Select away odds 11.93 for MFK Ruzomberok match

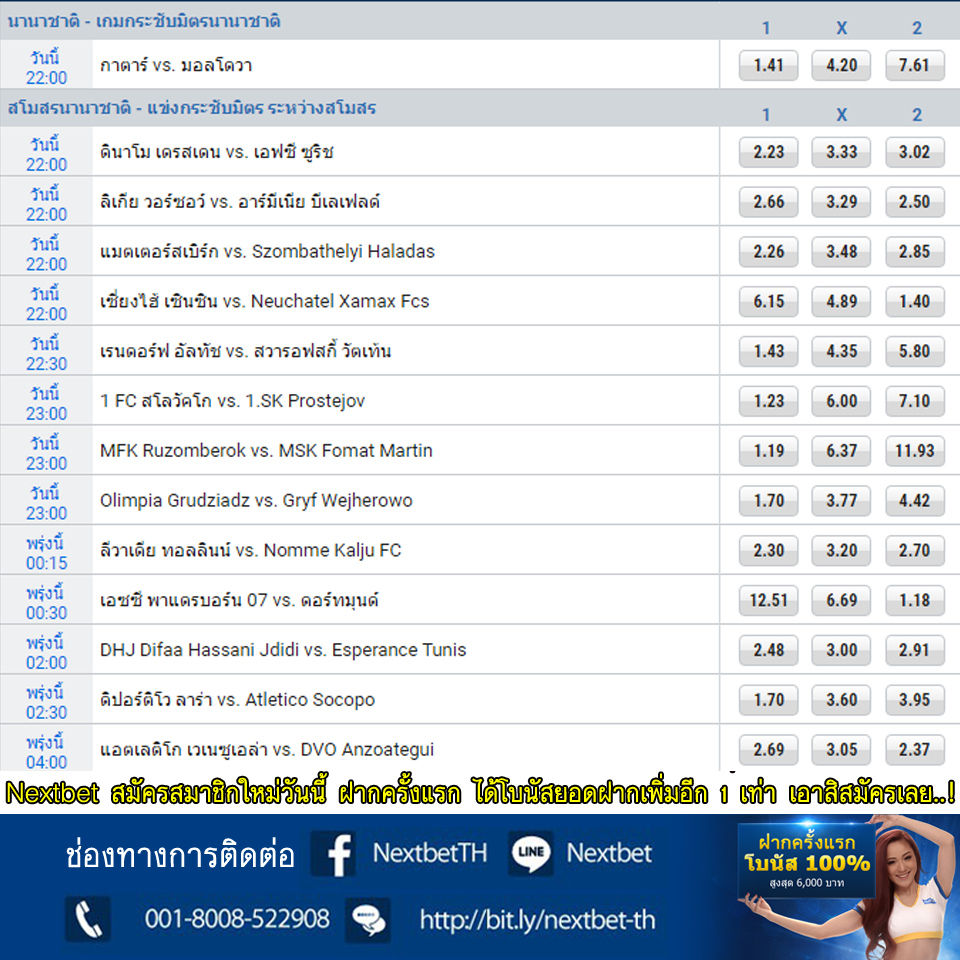[914, 451]
